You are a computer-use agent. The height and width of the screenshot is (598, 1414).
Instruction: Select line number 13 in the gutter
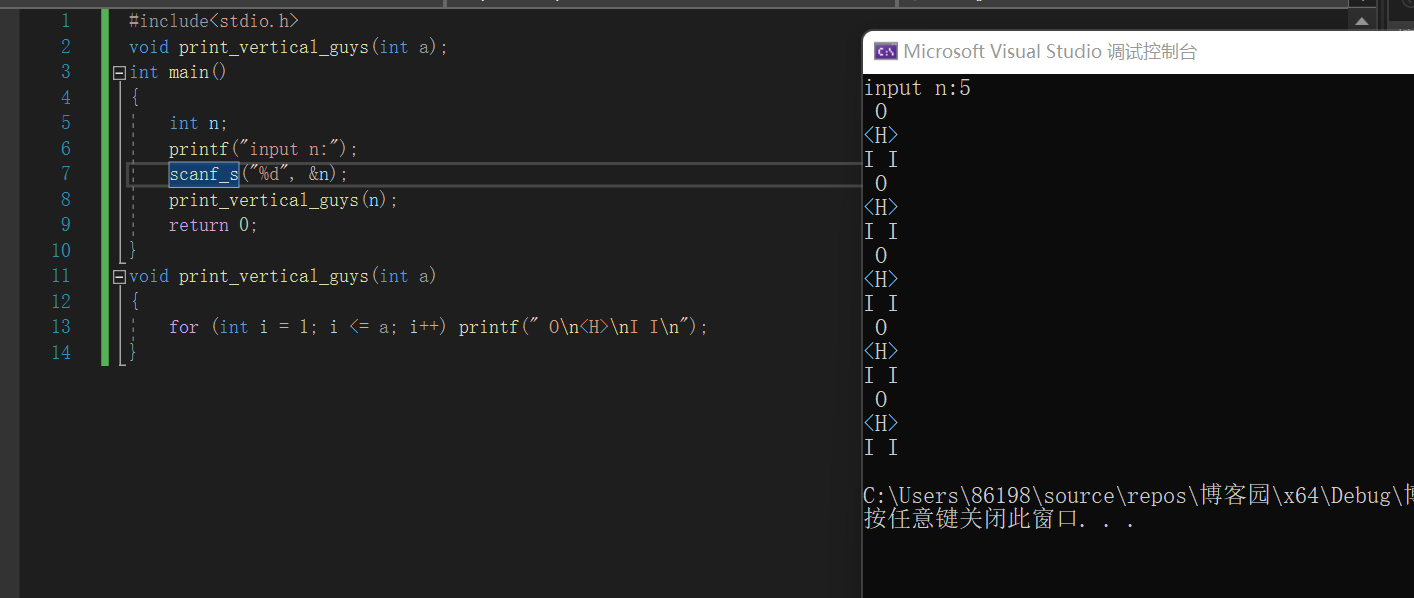pyautogui.click(x=60, y=327)
